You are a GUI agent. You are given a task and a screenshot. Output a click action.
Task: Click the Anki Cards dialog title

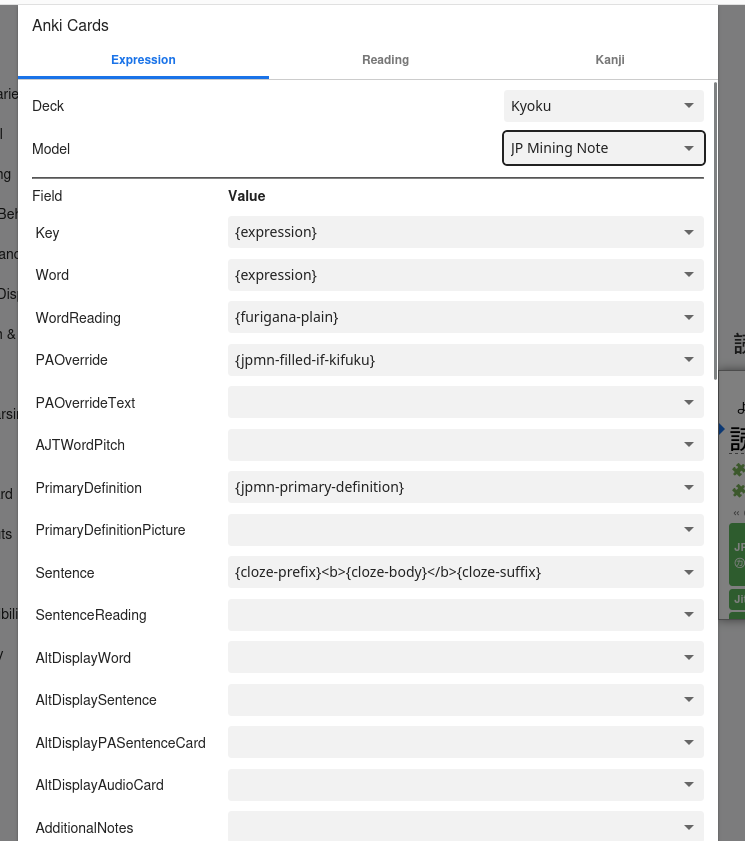coord(70,25)
